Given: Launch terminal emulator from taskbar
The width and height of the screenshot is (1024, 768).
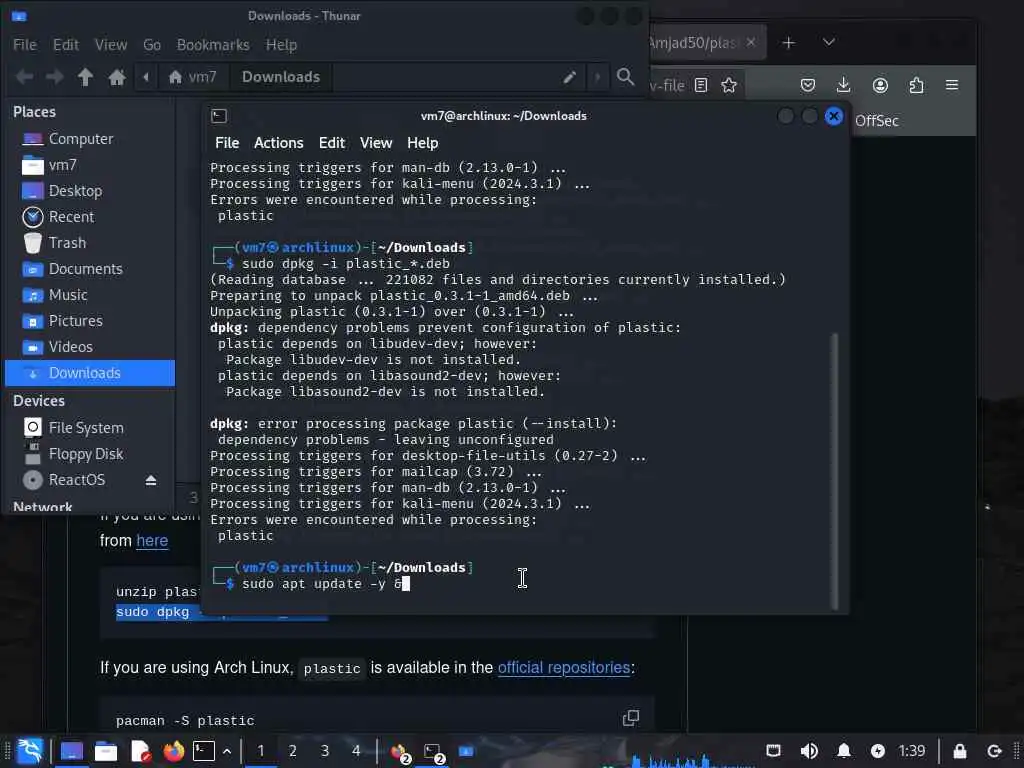Looking at the screenshot, I should pyautogui.click(x=204, y=751).
